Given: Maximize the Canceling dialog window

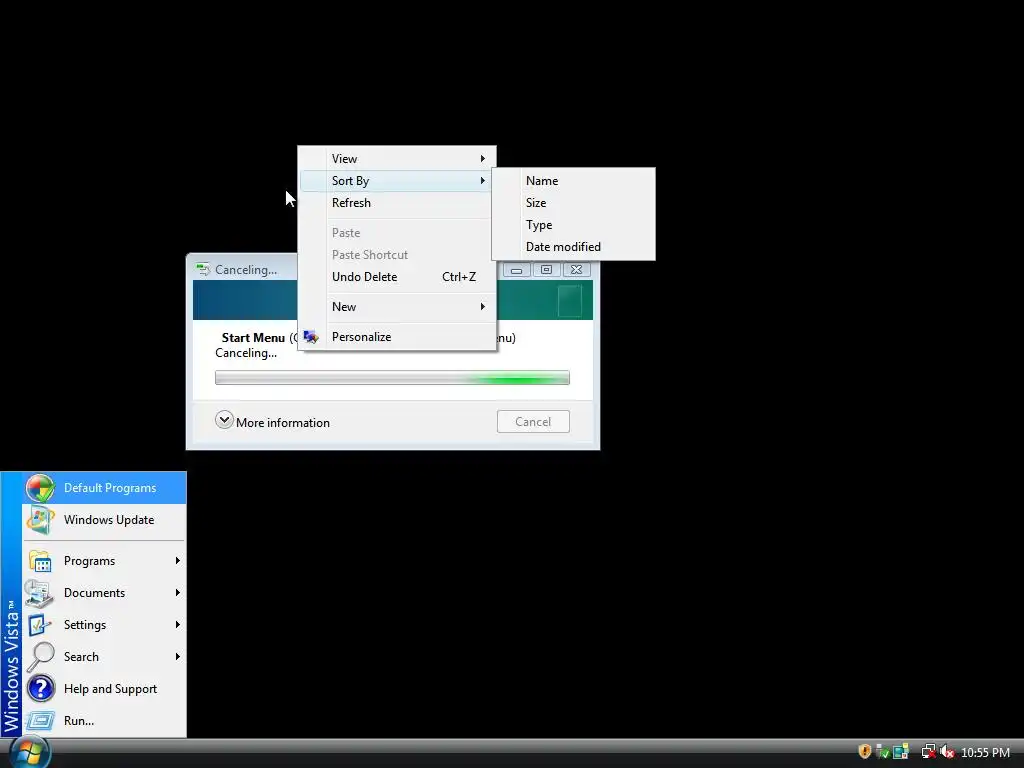Looking at the screenshot, I should tap(546, 270).
